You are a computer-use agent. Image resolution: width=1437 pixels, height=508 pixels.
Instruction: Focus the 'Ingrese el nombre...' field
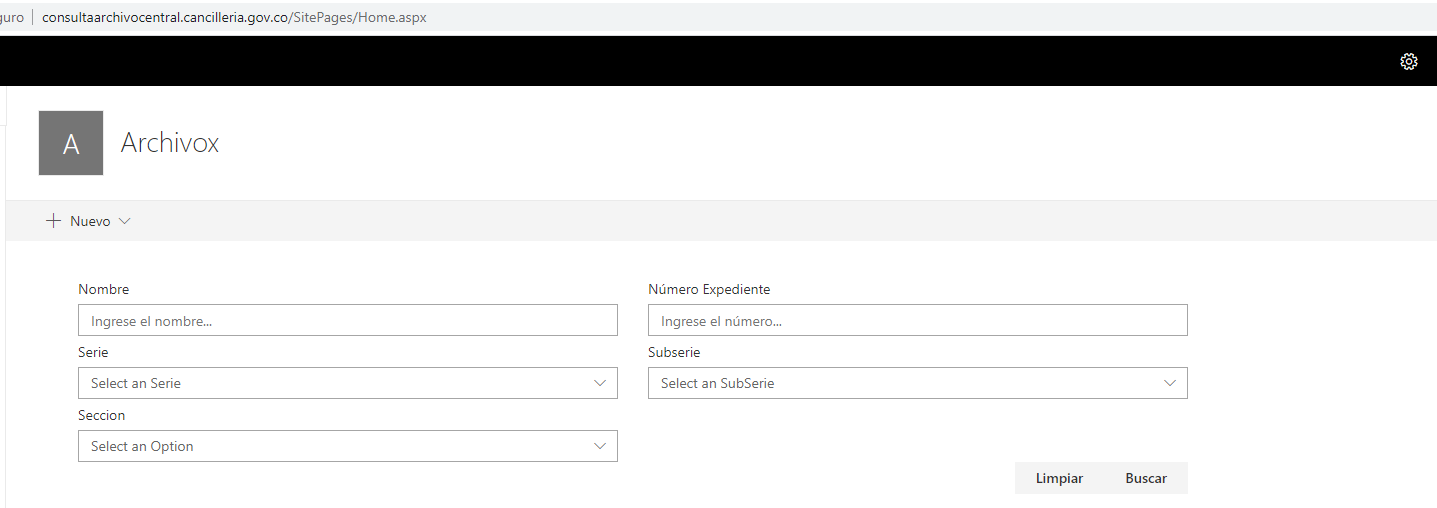pyautogui.click(x=347, y=321)
